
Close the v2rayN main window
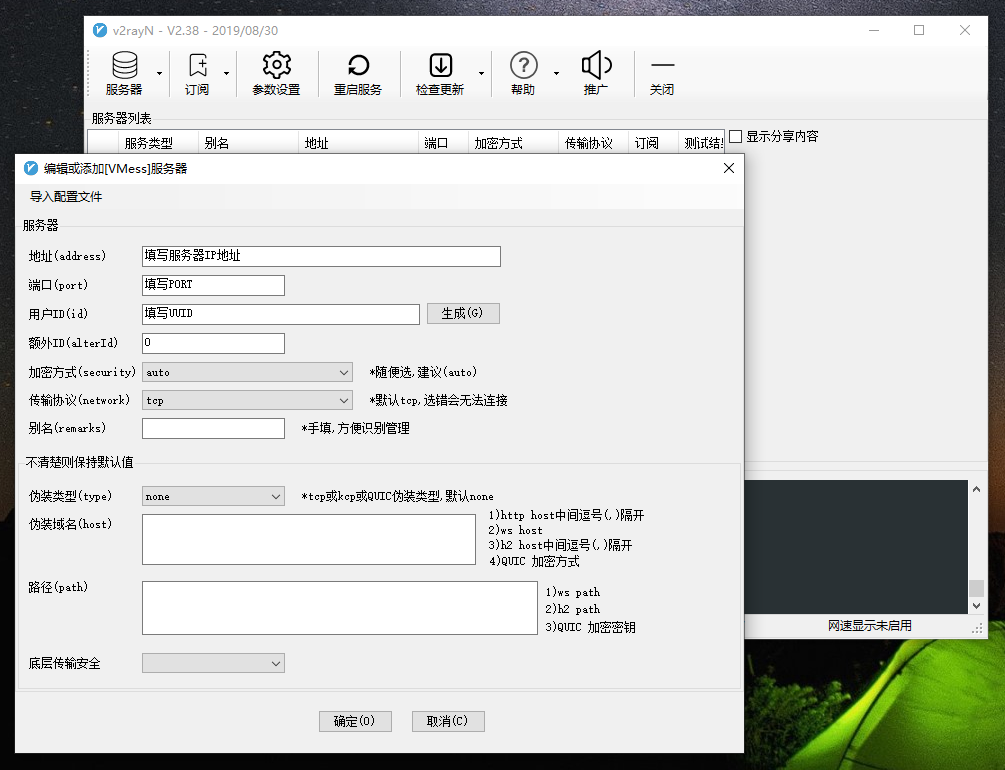coord(965,30)
